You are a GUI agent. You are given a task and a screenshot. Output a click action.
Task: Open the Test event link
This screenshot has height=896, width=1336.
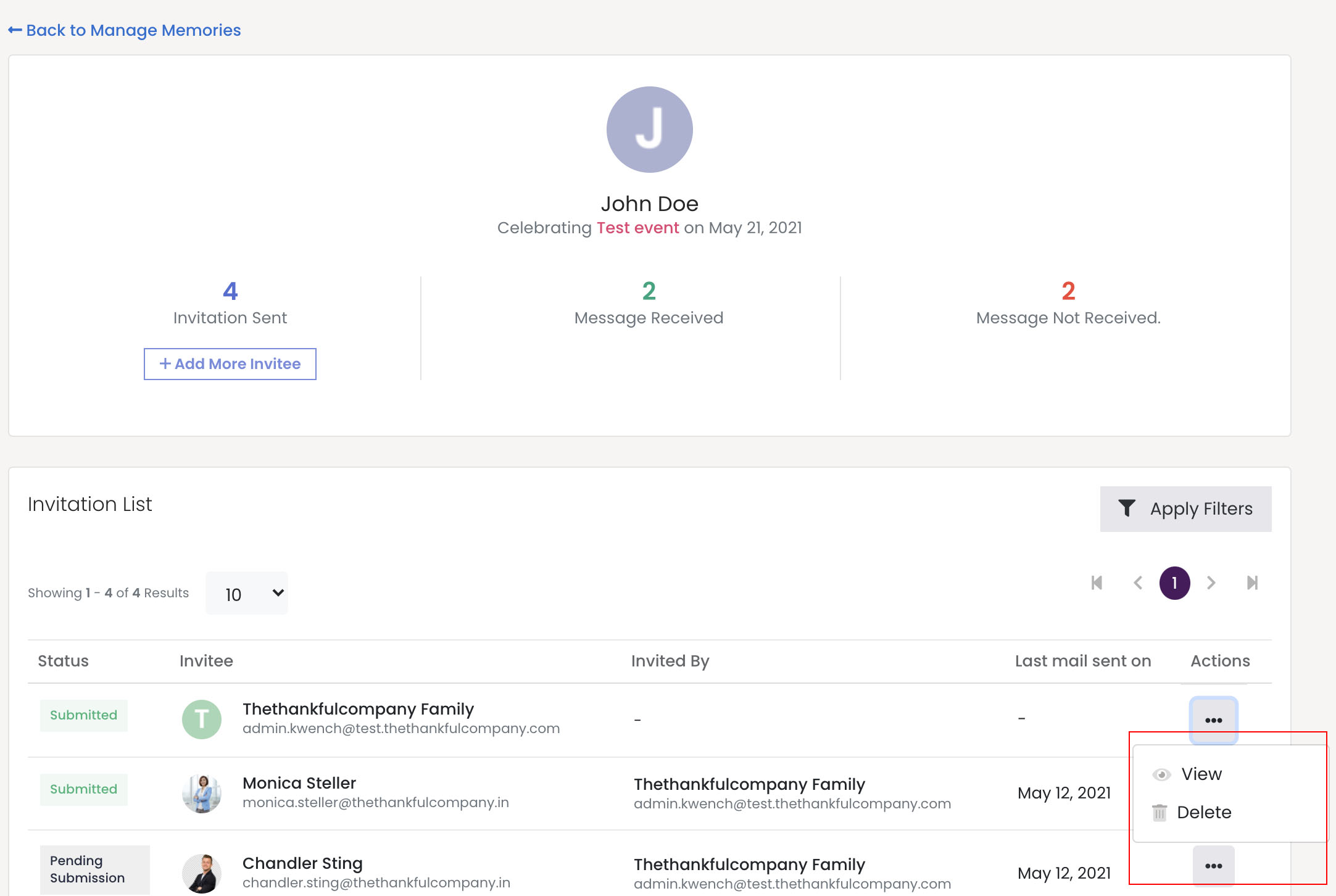pyautogui.click(x=637, y=228)
